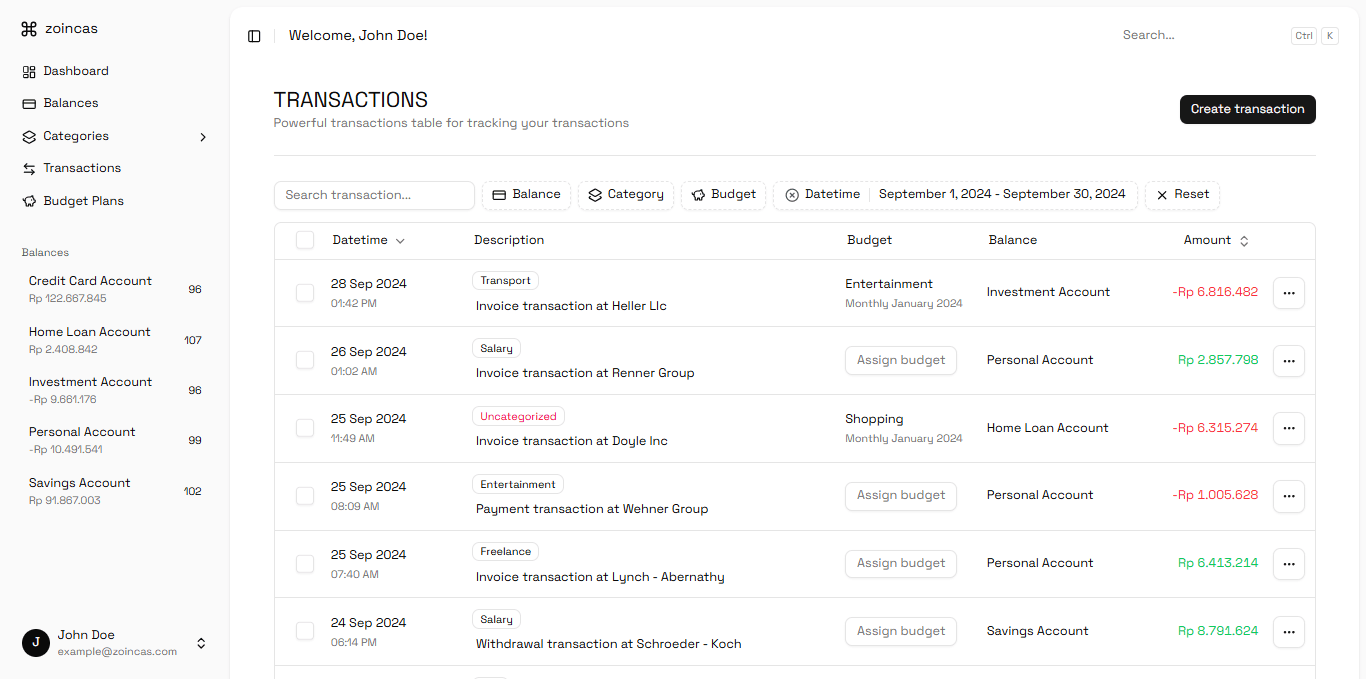The width and height of the screenshot is (1366, 679).
Task: Focus the Search transaction input field
Action: (x=374, y=195)
